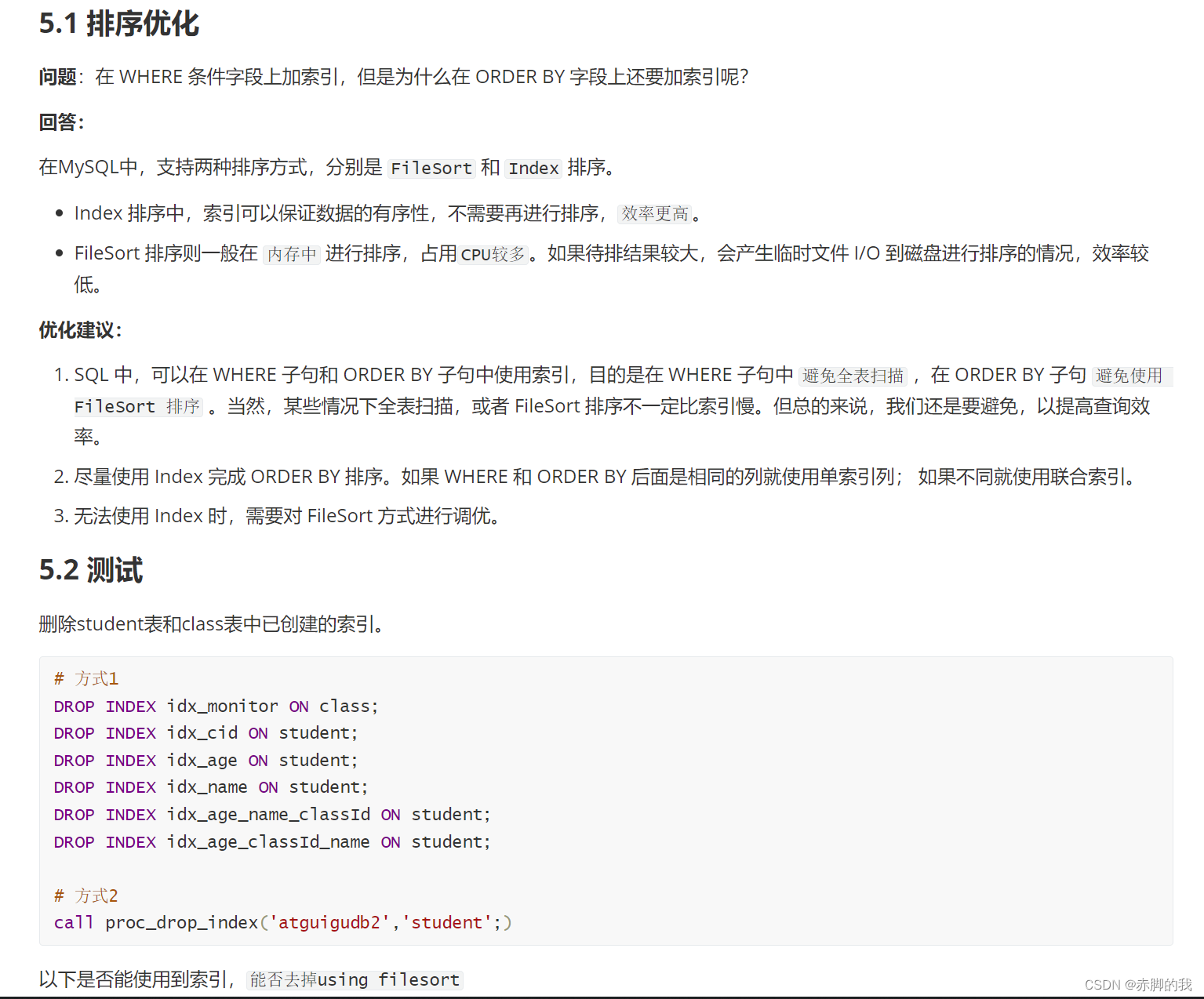Select the DROP INDEX idx_cid line

(205, 732)
